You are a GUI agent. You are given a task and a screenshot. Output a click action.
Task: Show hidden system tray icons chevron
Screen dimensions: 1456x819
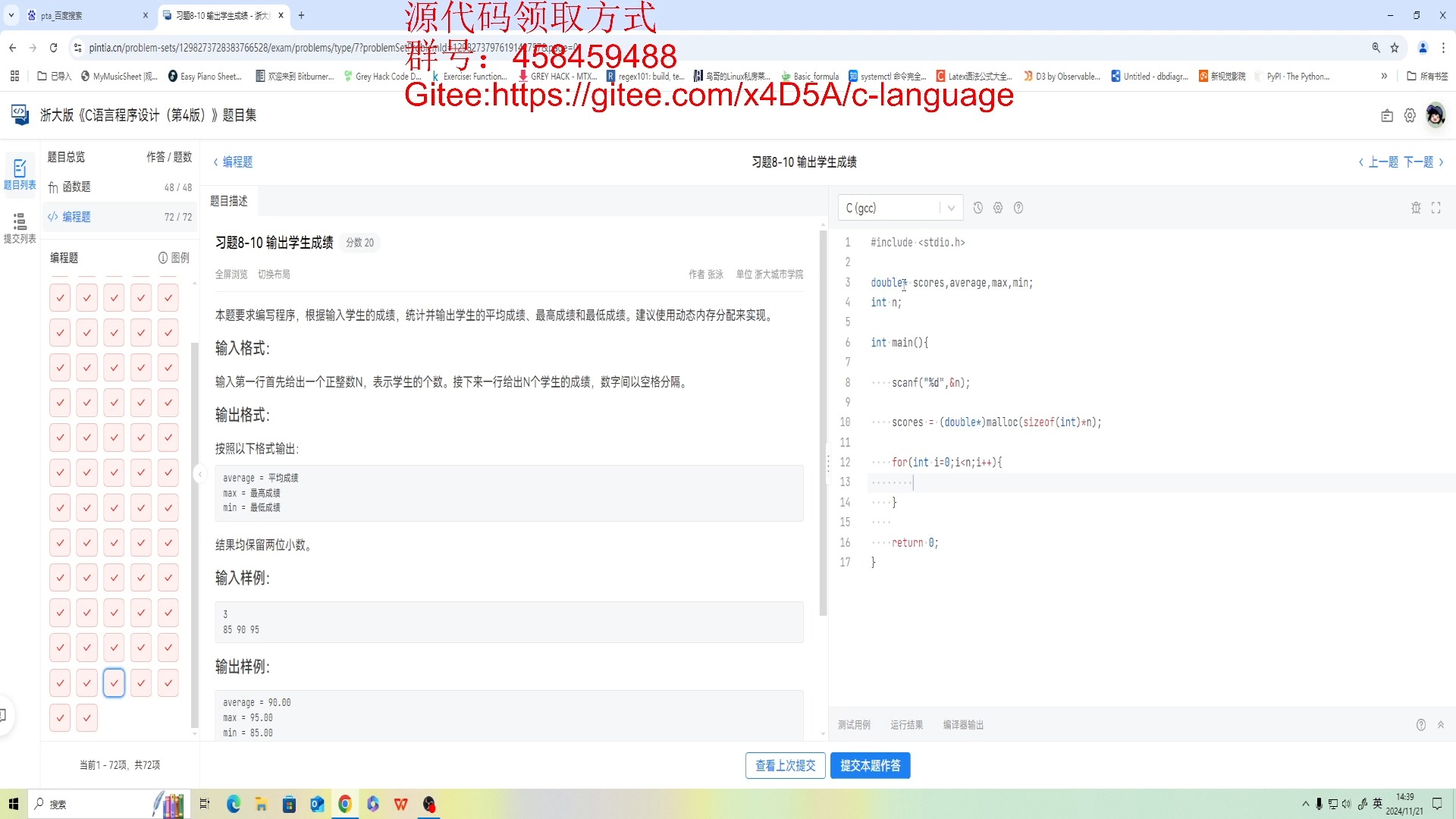click(1305, 804)
